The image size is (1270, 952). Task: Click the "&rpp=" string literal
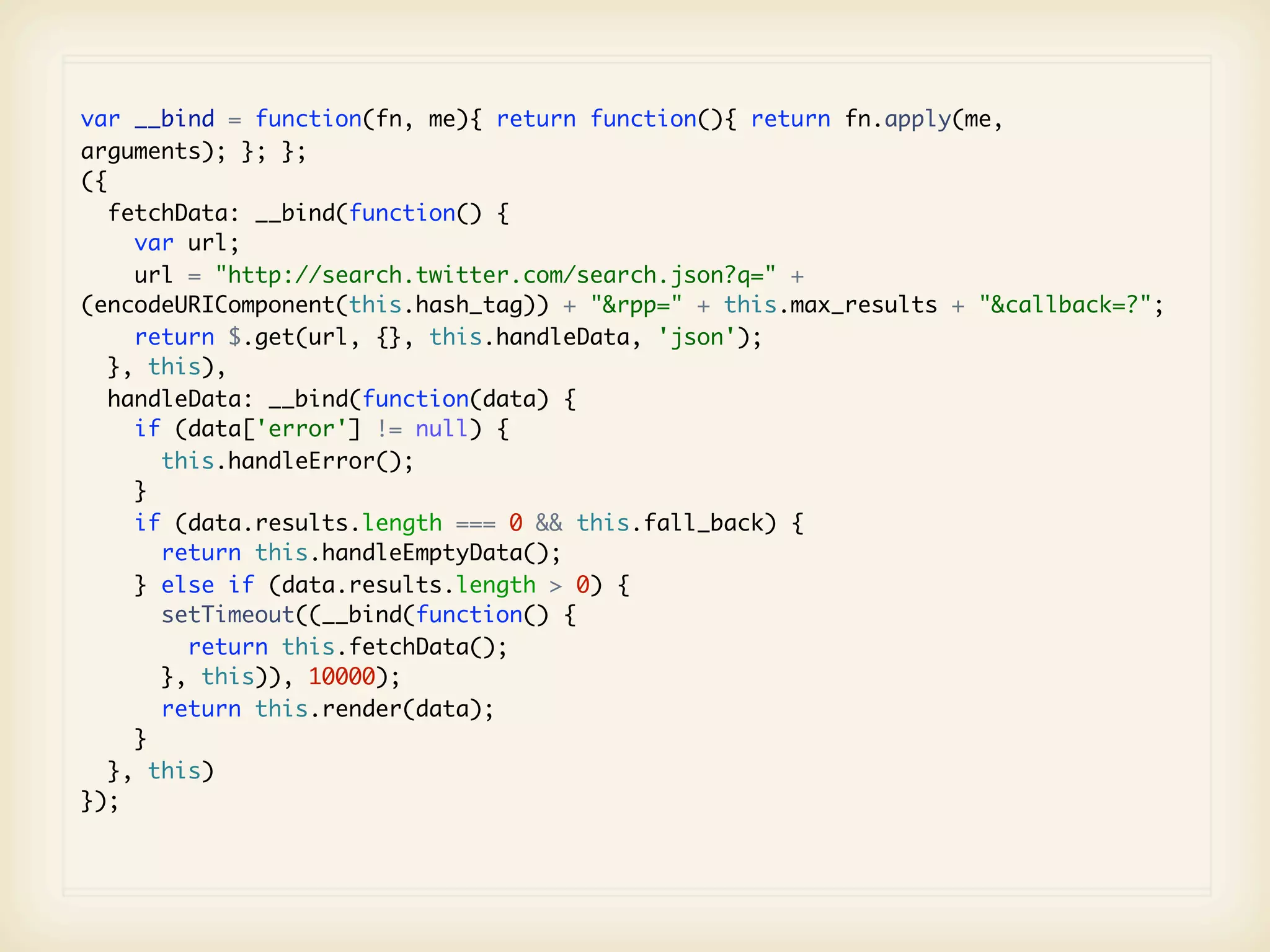click(636, 305)
